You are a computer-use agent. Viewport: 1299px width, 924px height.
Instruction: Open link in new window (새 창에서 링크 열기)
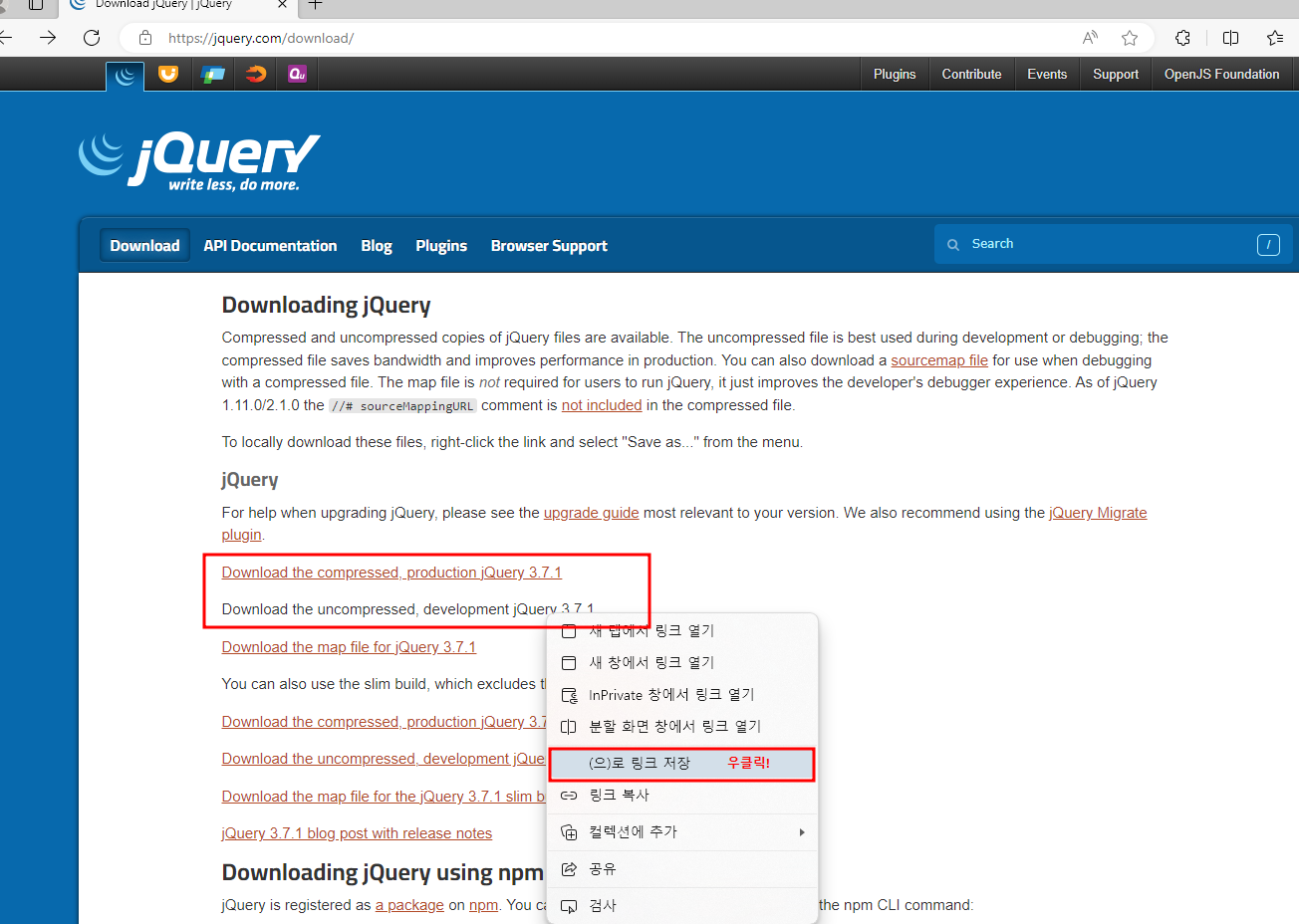(x=682, y=662)
